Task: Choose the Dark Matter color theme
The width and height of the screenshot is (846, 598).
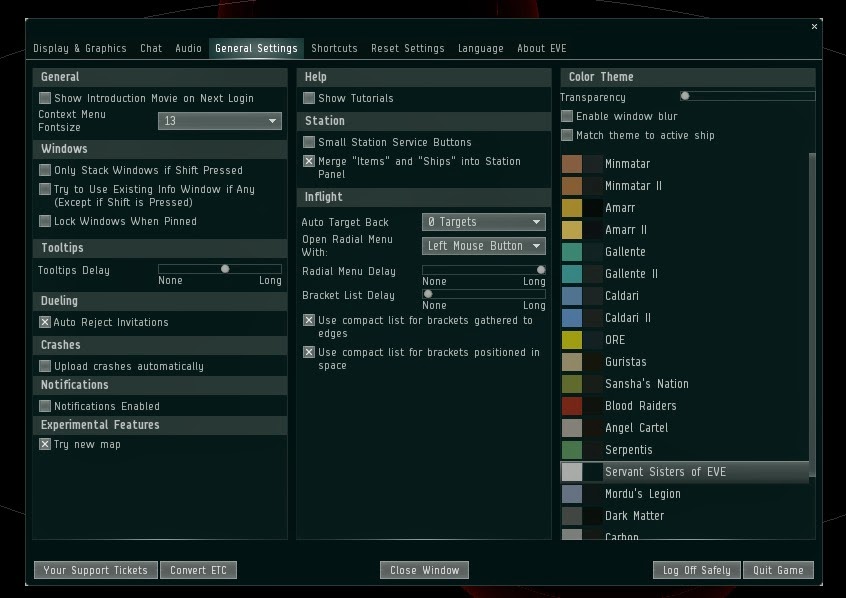Action: tap(685, 516)
